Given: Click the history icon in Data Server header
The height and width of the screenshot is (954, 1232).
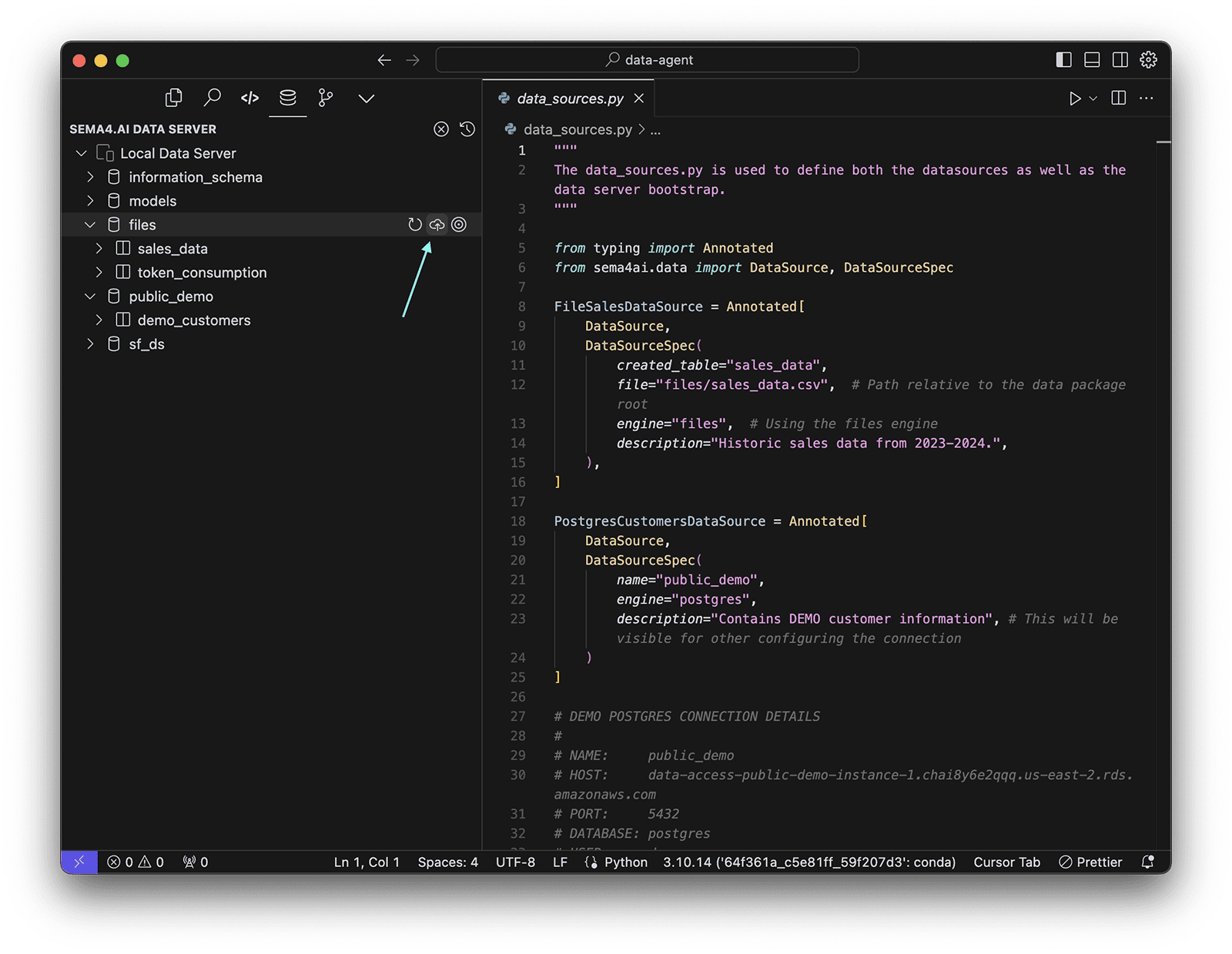Looking at the screenshot, I should (x=467, y=129).
